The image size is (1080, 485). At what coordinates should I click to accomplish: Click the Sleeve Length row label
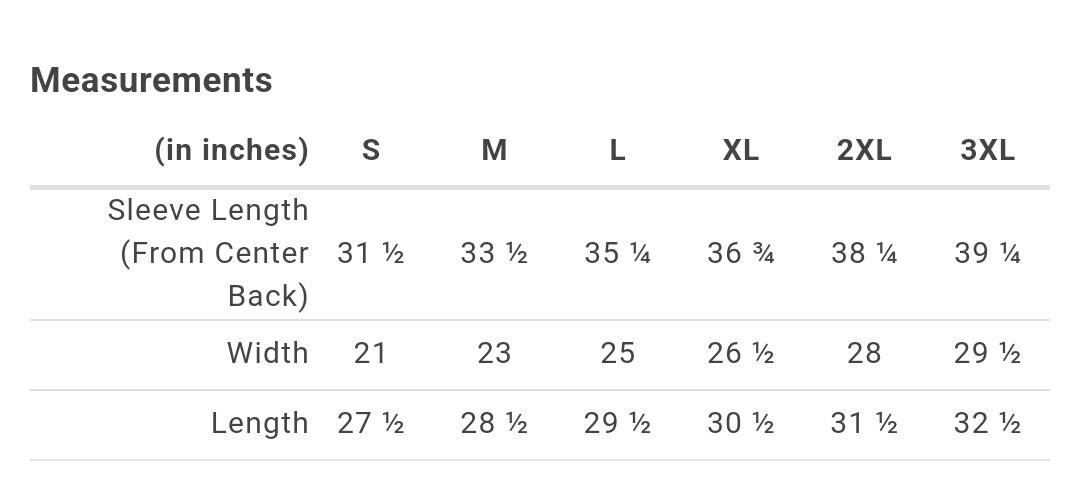tap(208, 253)
